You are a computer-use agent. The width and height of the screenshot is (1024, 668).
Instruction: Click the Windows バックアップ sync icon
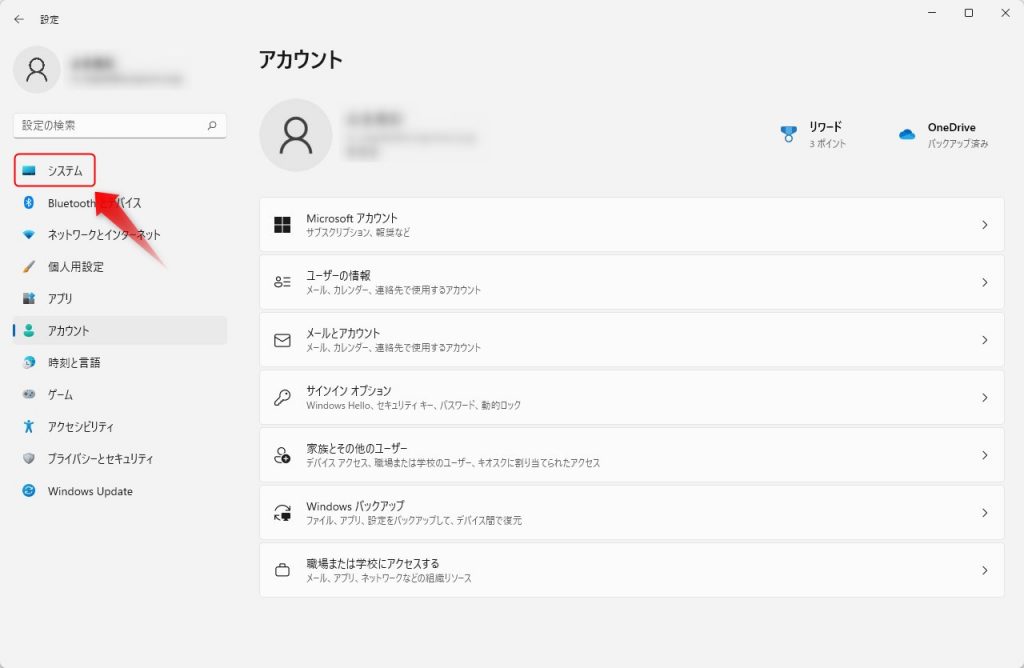[x=282, y=513]
